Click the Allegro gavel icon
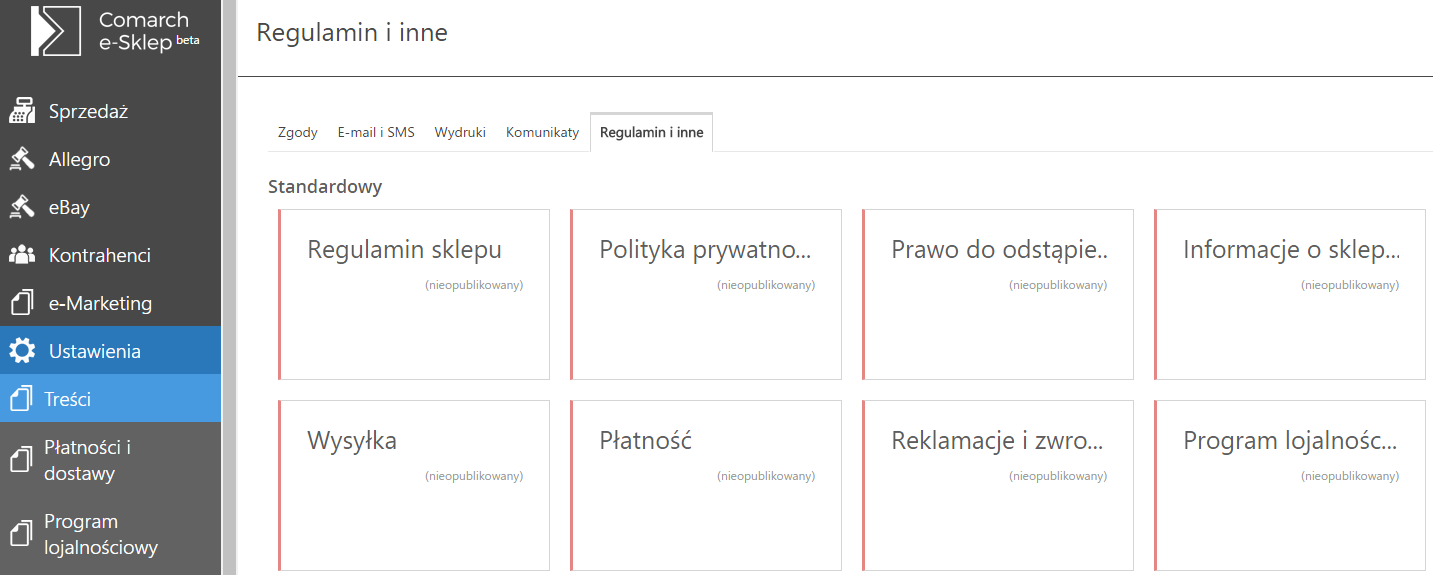The image size is (1433, 575). 22,160
